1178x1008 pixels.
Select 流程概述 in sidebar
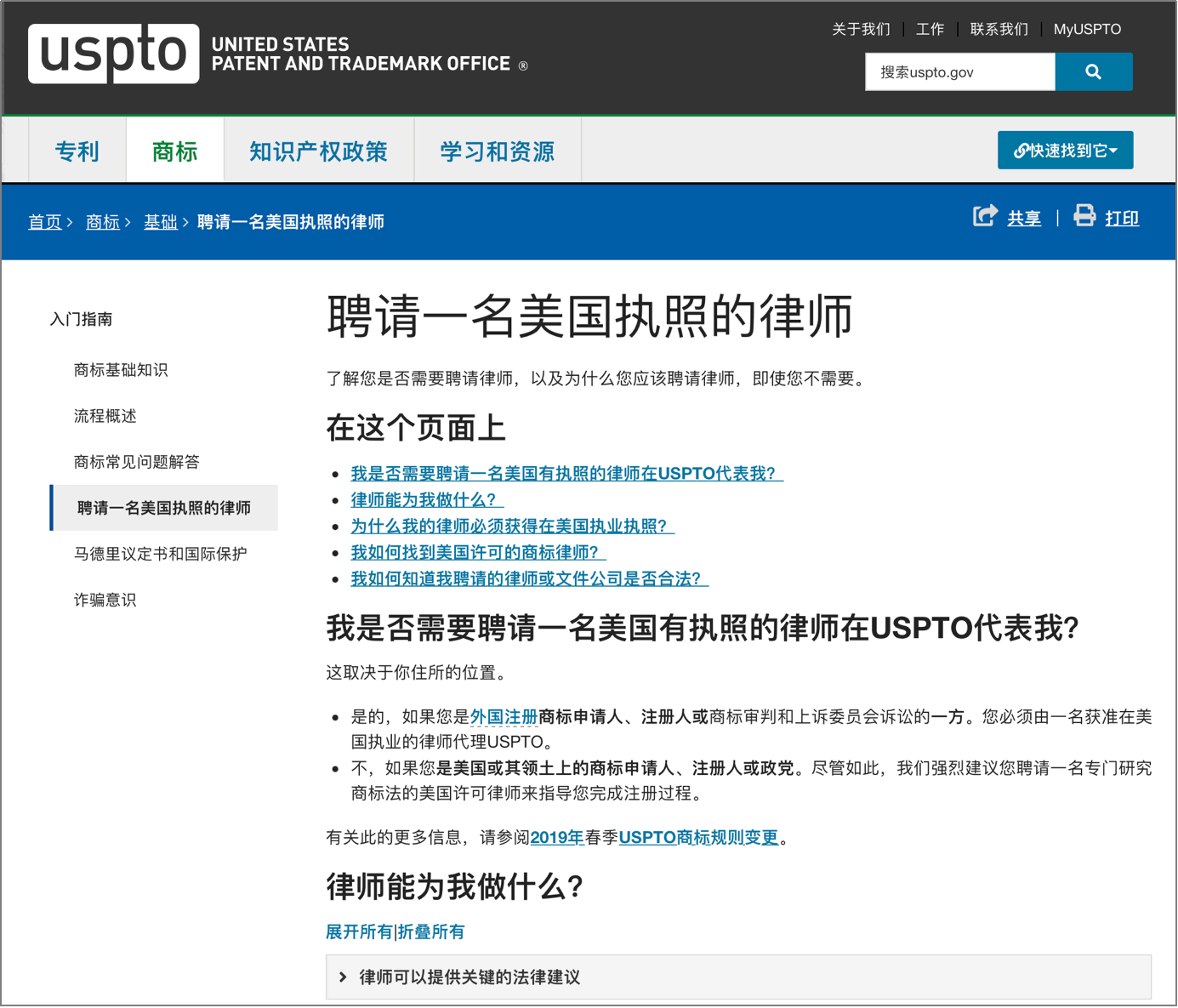(105, 416)
